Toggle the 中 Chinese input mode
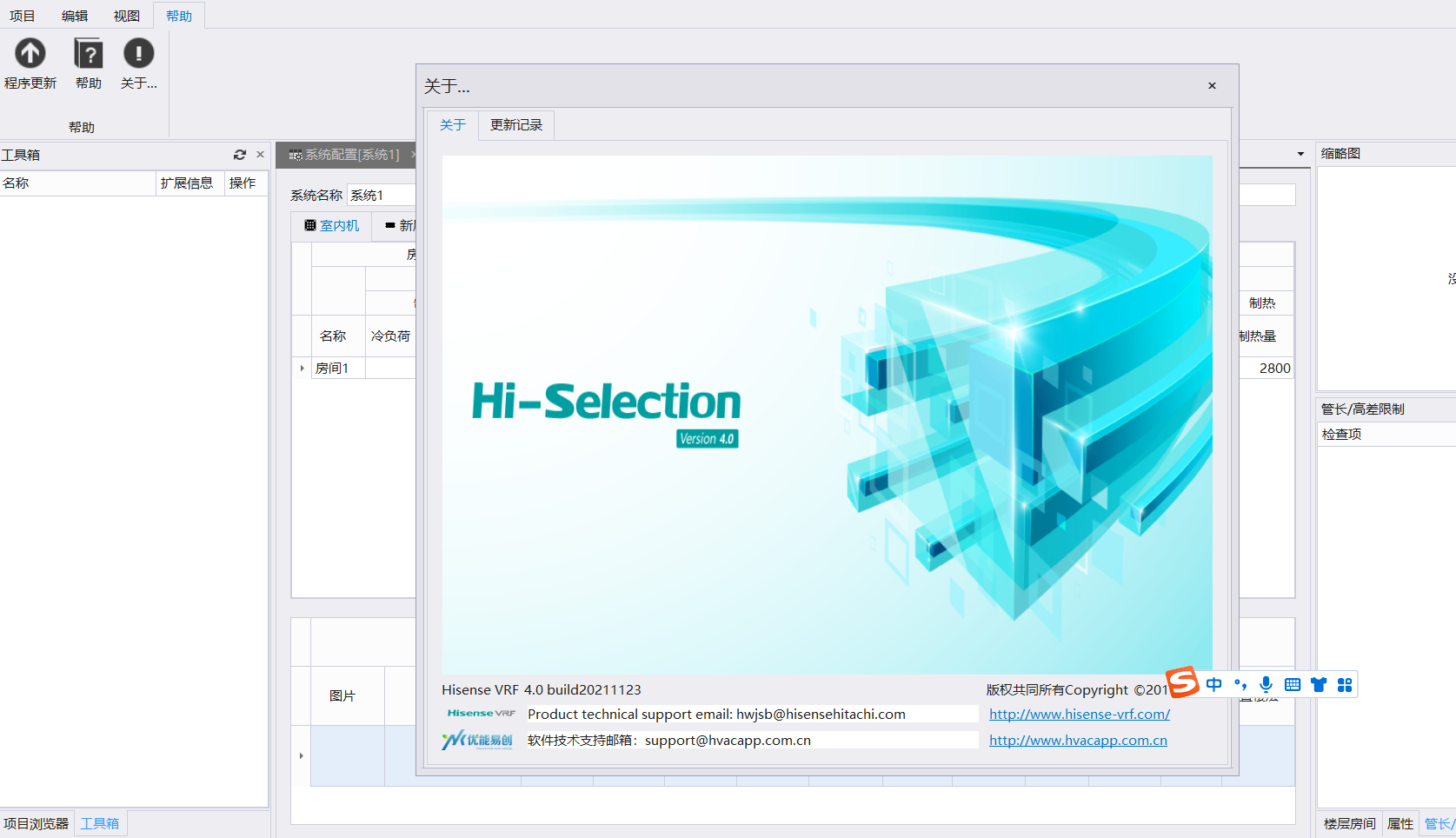The image size is (1456, 838). tap(1214, 685)
